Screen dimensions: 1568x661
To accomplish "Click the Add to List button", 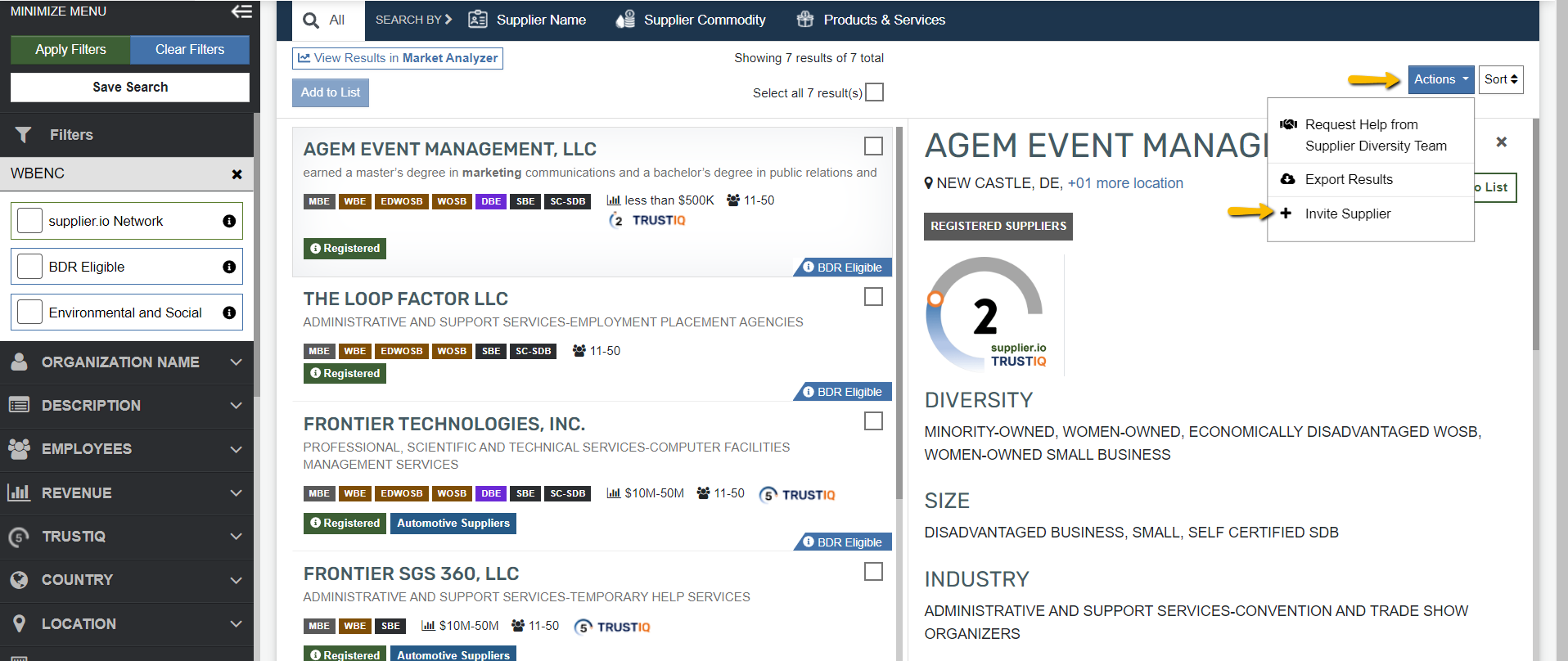I will 331,92.
